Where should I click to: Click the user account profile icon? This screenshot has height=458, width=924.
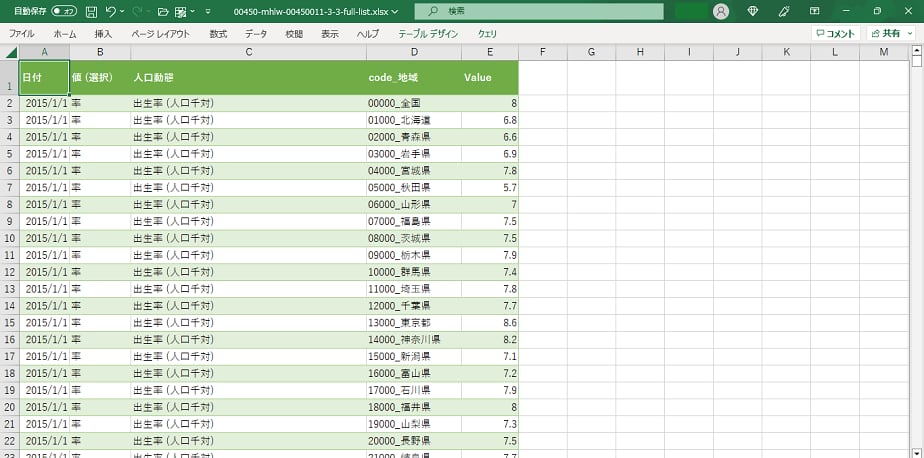coord(721,11)
